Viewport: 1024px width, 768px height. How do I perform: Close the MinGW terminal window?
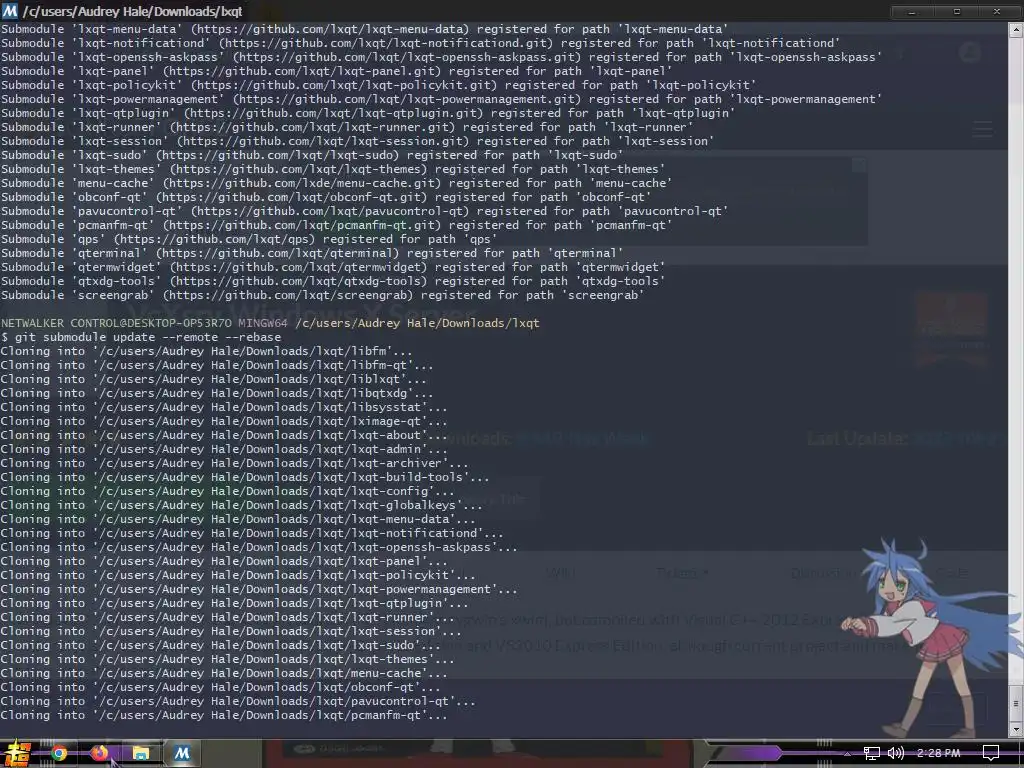coord(997,12)
